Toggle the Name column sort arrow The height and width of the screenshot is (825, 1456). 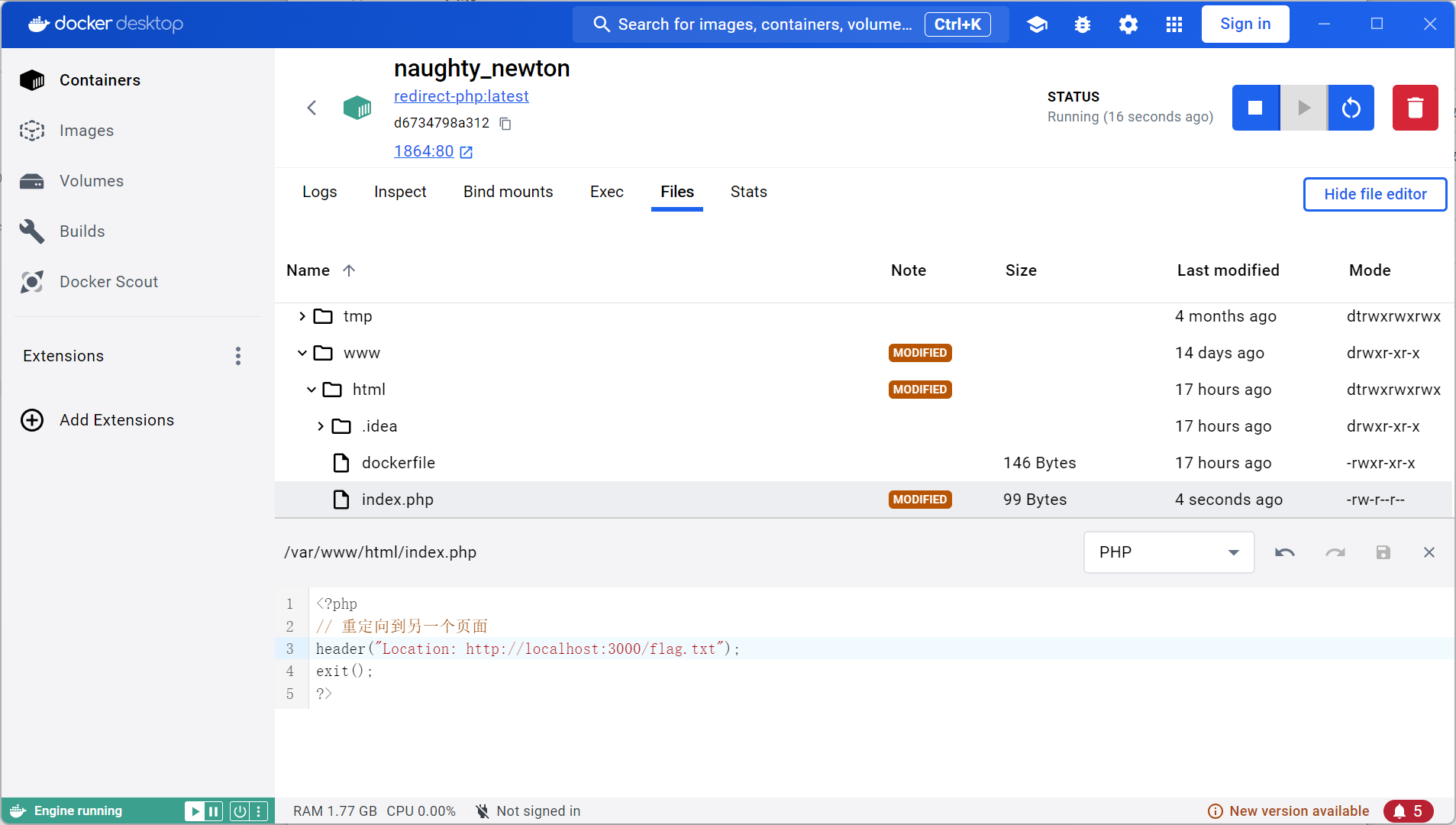point(349,270)
